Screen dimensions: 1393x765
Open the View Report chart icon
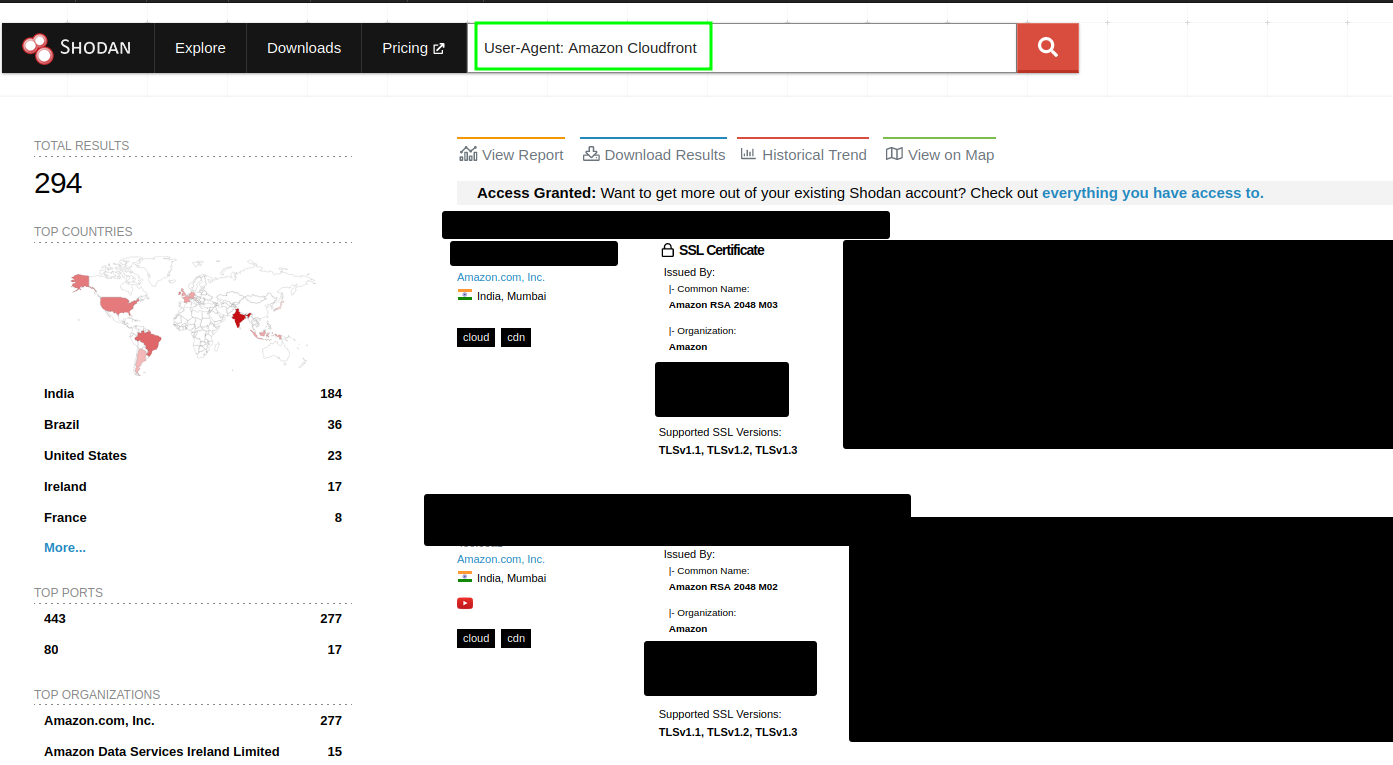click(x=468, y=153)
